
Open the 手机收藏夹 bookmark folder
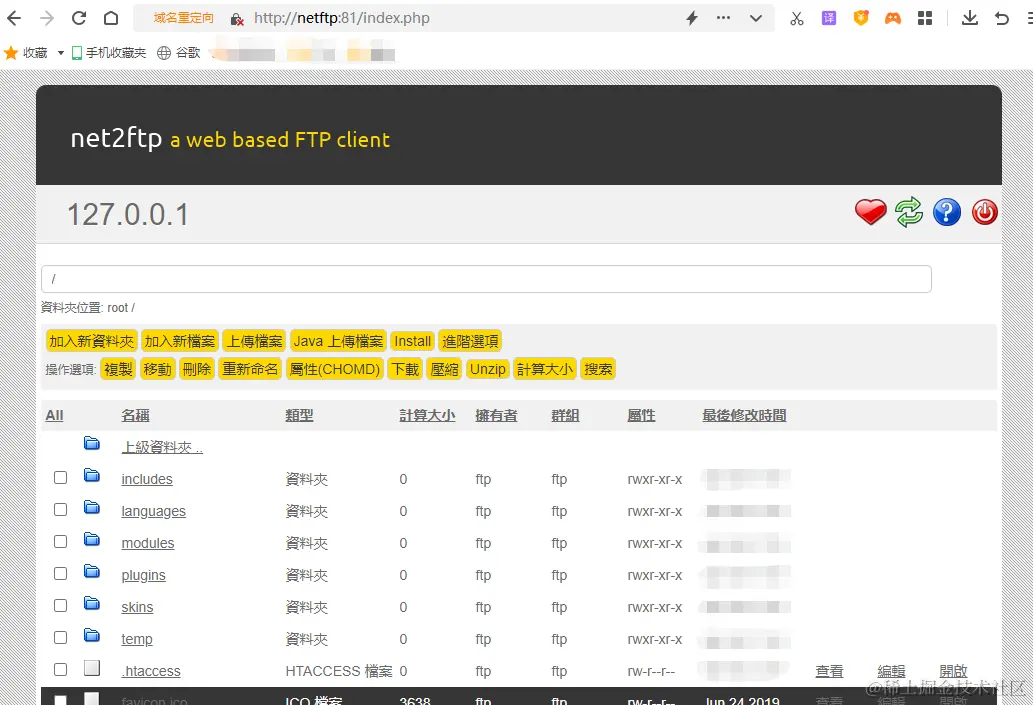point(109,53)
